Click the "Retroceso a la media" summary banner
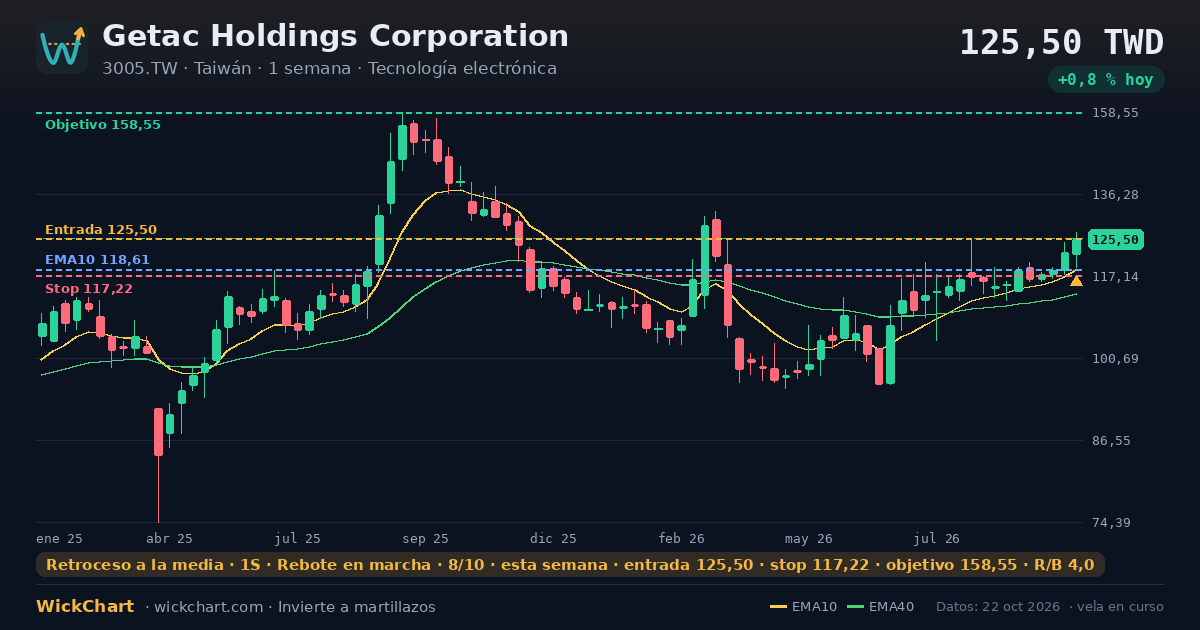The image size is (1200, 630). coord(570,565)
